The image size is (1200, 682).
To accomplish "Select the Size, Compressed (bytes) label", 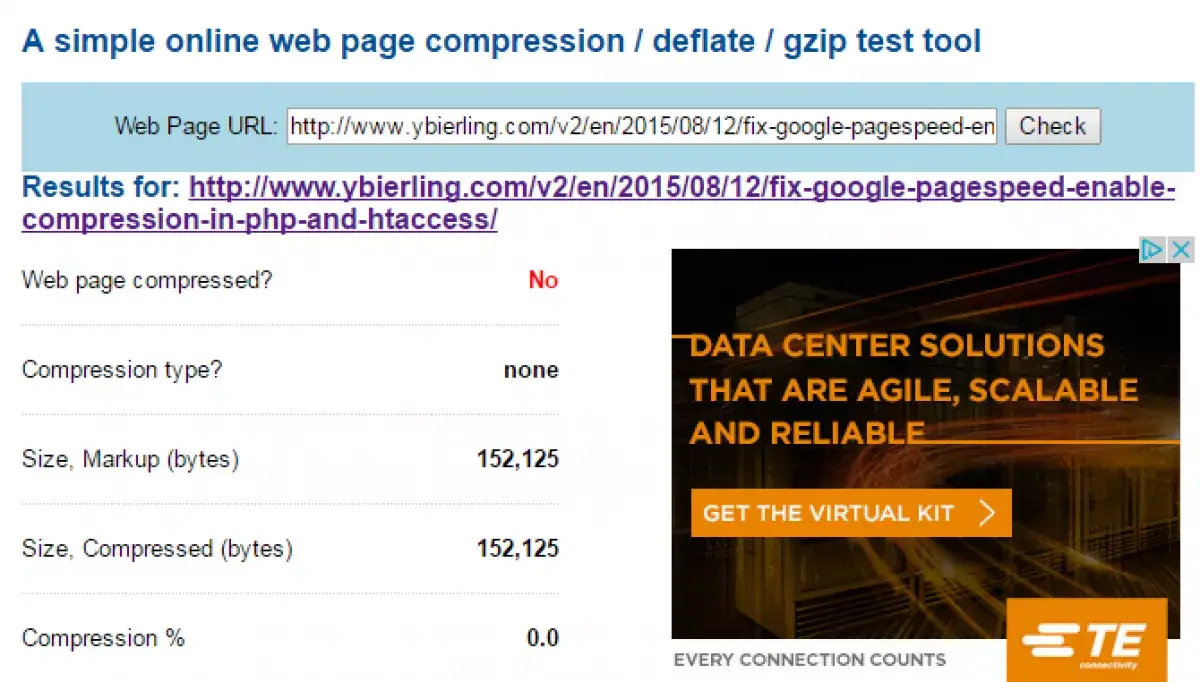I will click(157, 549).
